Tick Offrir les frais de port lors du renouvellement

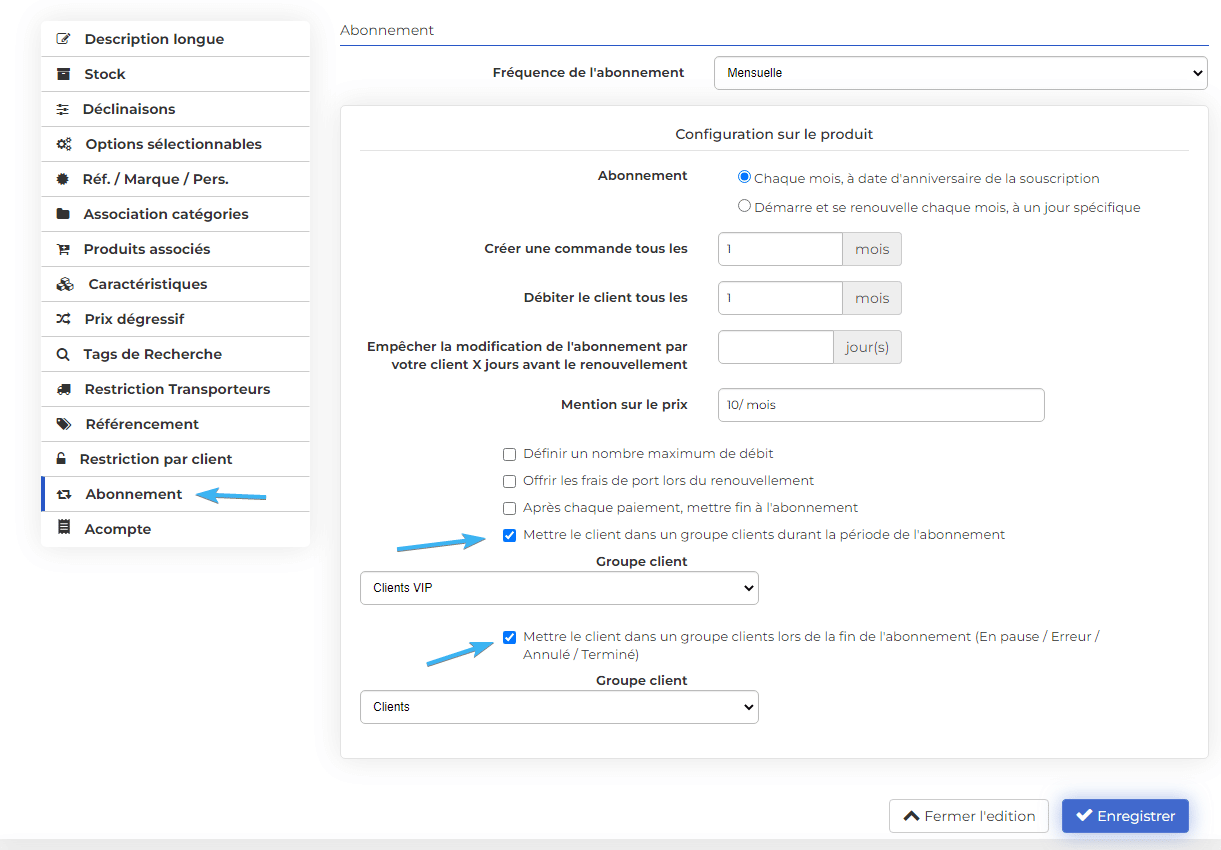coord(510,481)
